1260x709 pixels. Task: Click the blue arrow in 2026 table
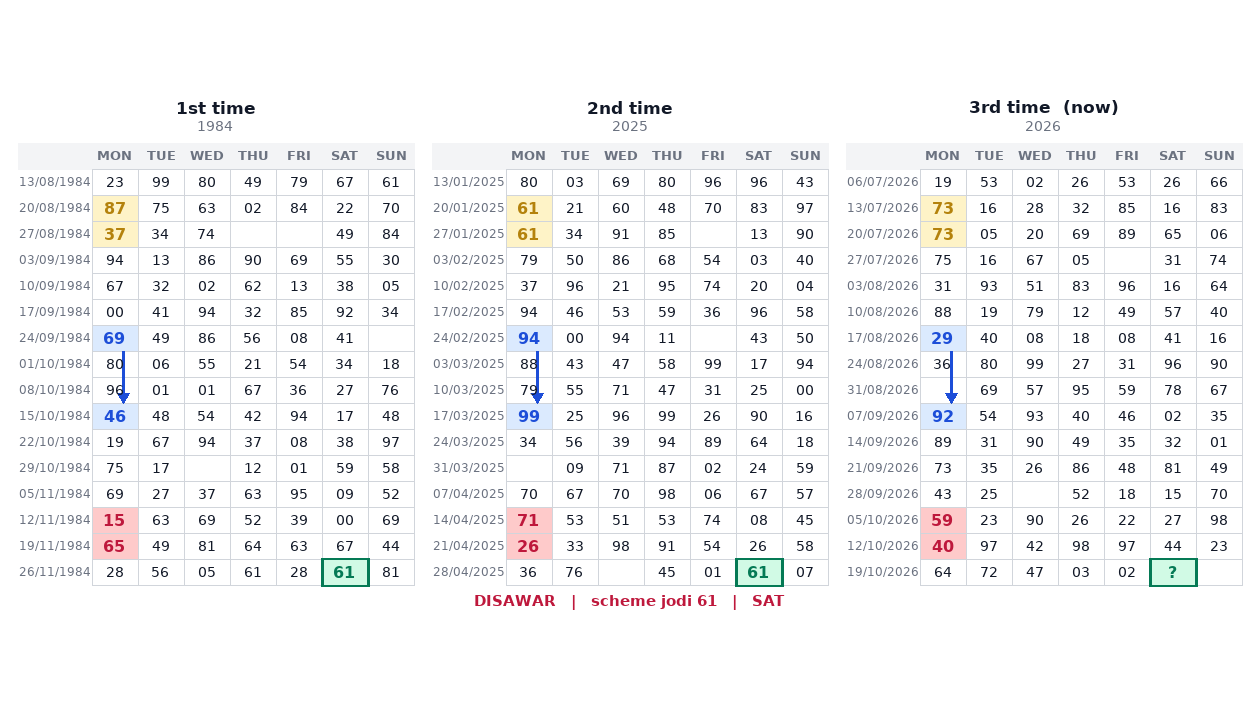click(951, 377)
